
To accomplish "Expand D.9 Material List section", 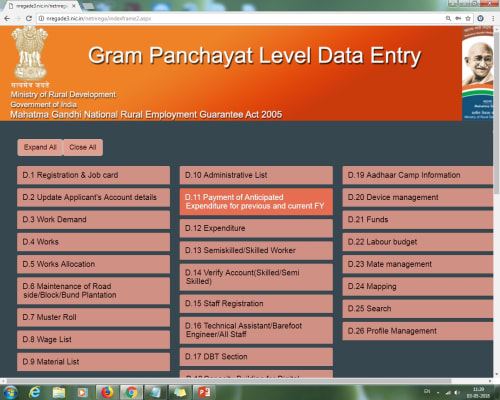I will 93,362.
